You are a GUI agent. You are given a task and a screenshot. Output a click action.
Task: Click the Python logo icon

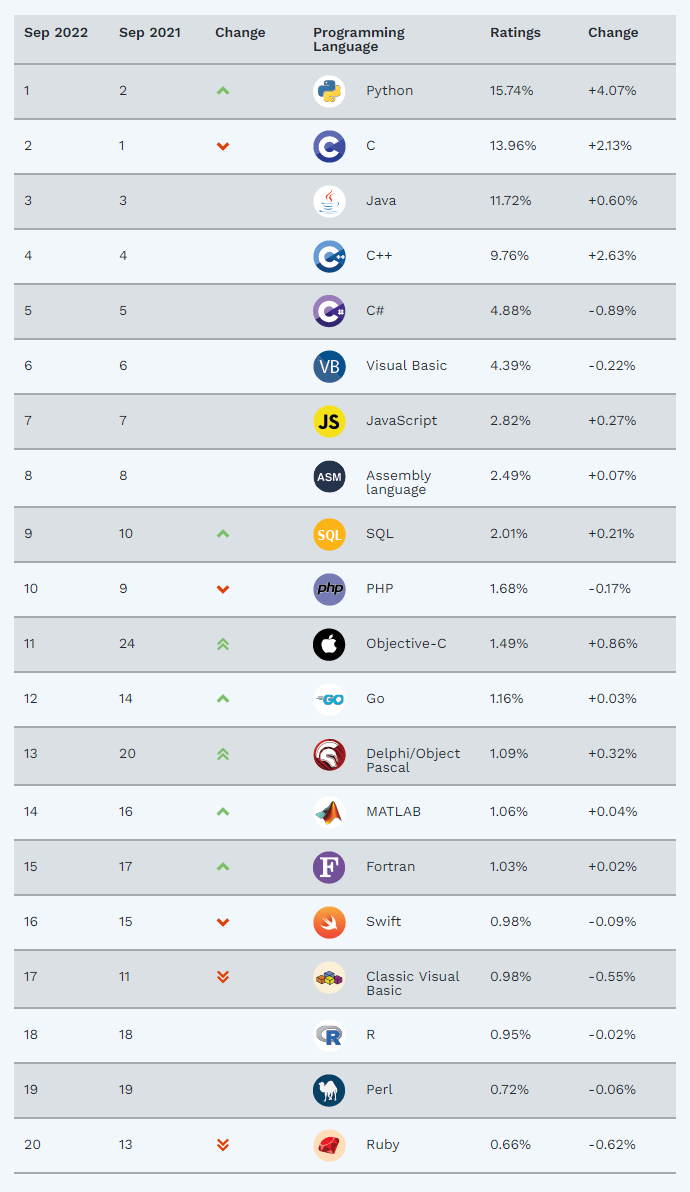coord(329,91)
